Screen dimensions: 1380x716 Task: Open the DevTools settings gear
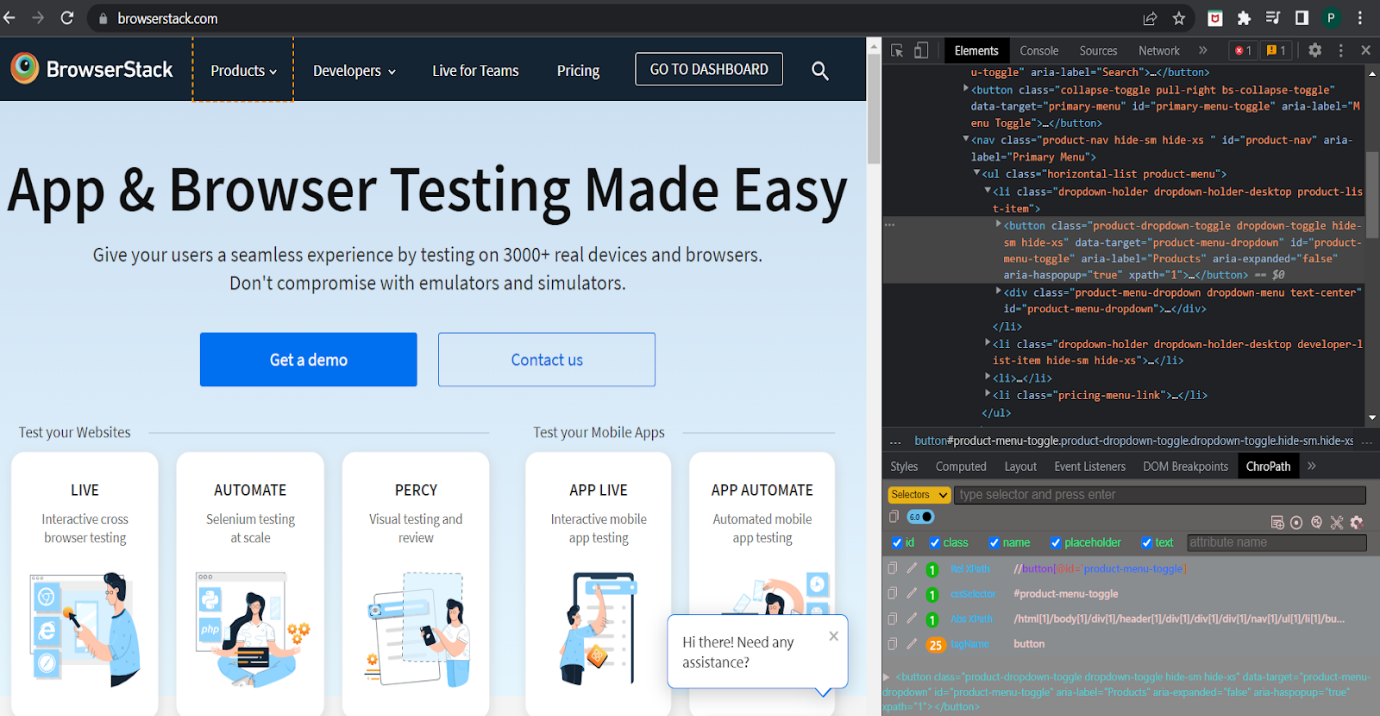1315,50
